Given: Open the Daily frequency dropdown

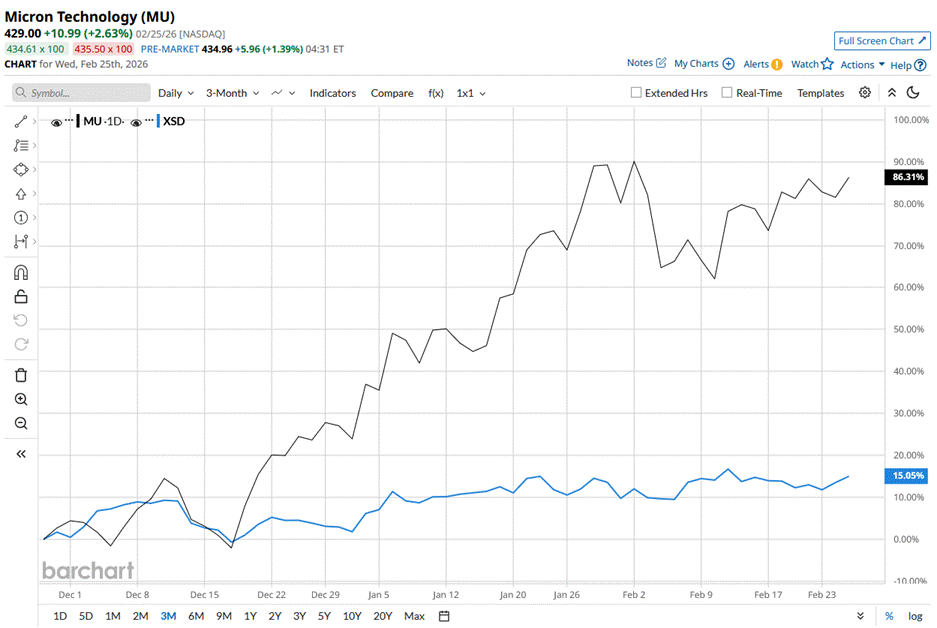Looking at the screenshot, I should point(176,93).
